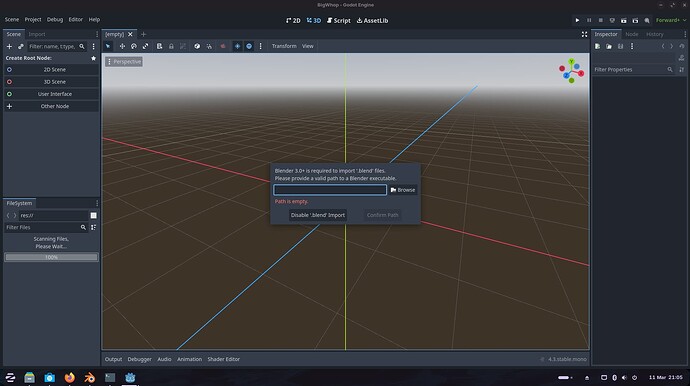Switch to the Import dock tab
The image size is (690, 386).
[37, 34]
